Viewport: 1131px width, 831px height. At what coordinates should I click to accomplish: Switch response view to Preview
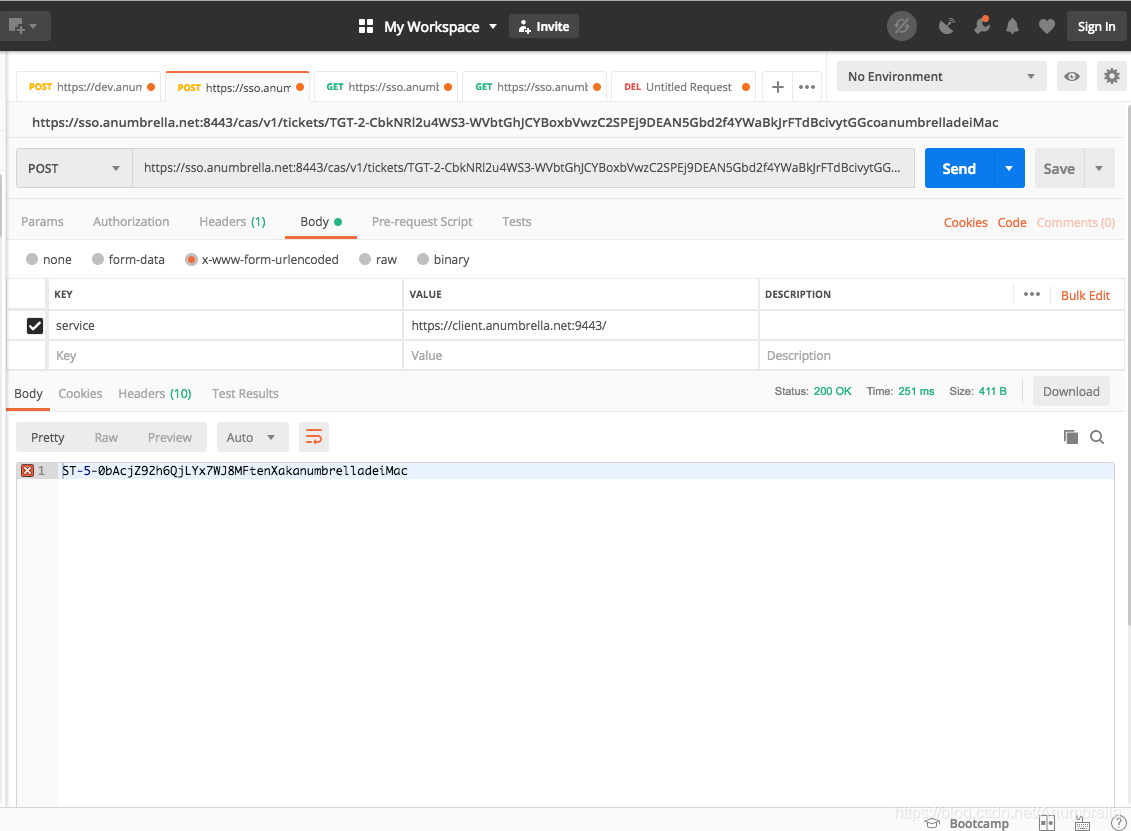point(170,437)
